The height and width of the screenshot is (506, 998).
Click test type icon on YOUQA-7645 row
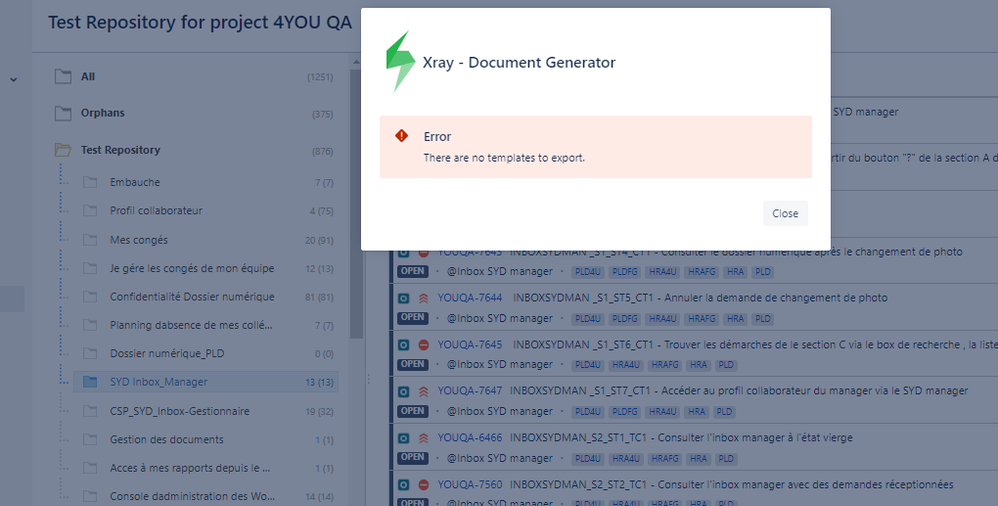404,345
